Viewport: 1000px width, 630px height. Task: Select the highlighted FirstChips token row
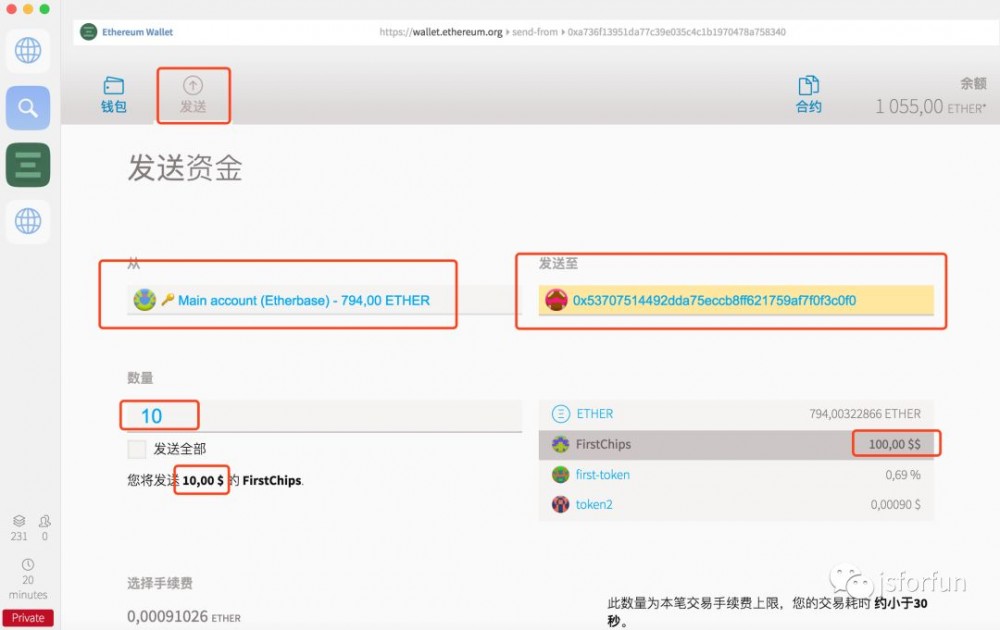700,443
